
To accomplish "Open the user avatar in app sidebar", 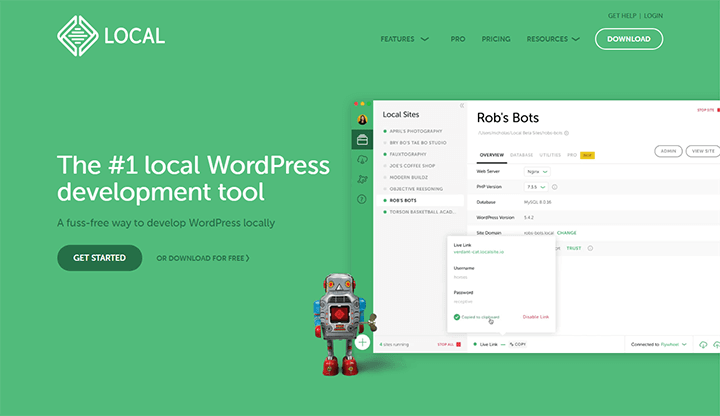I will coord(362,120).
